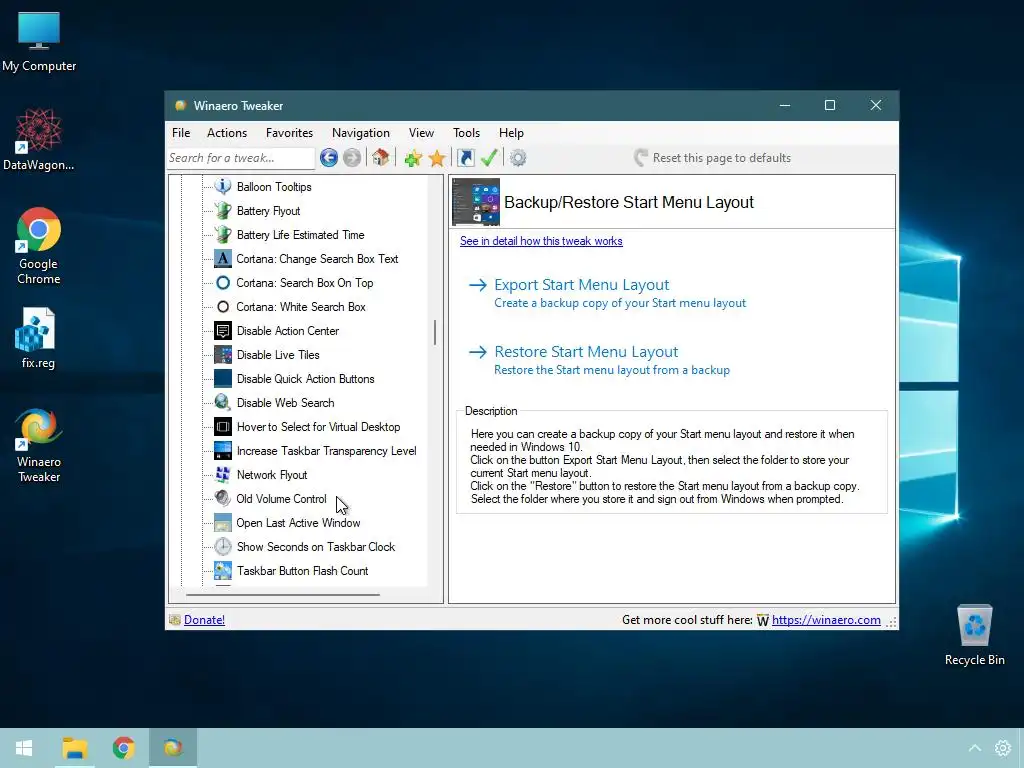Go to the Home page icon
This screenshot has height=768, width=1024.
click(x=380, y=157)
